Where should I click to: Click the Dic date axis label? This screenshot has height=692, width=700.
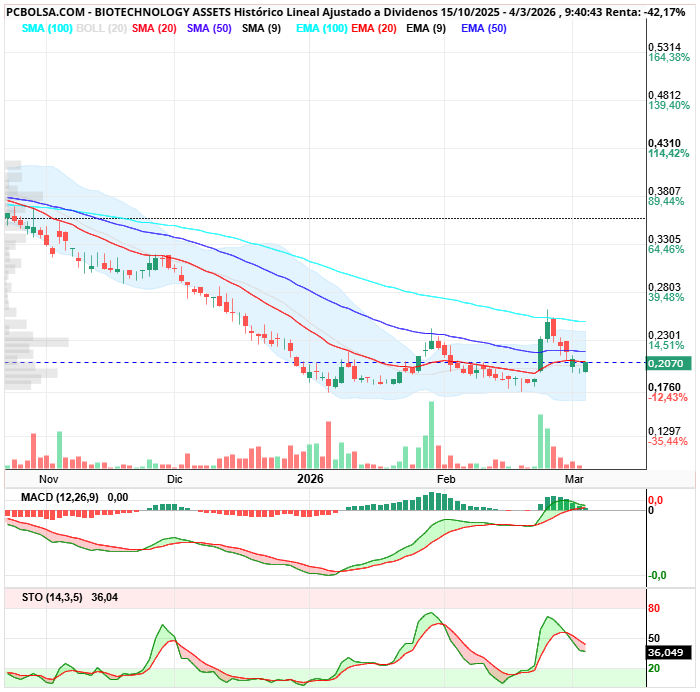(x=175, y=479)
